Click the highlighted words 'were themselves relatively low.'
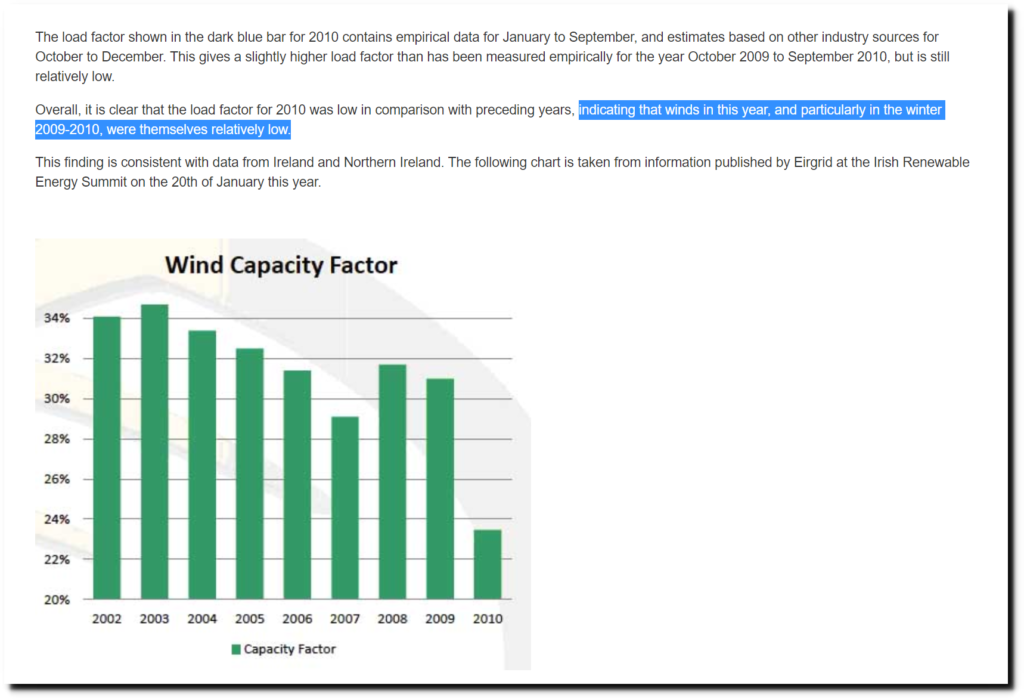Image resolution: width=1024 pixels, height=700 pixels. 198,129
